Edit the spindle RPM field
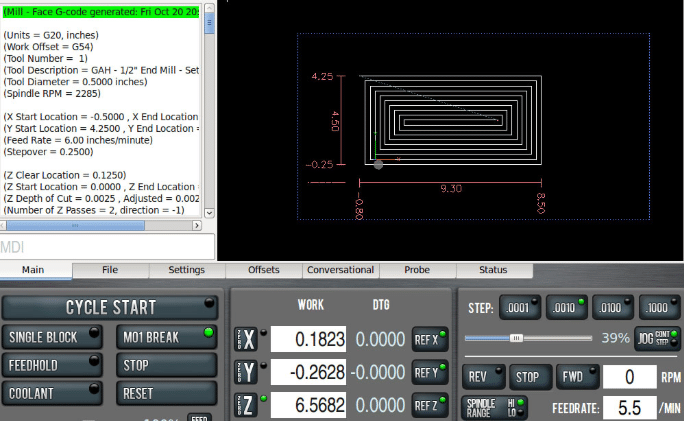Viewport: 684px width, 421px height. 629,377
